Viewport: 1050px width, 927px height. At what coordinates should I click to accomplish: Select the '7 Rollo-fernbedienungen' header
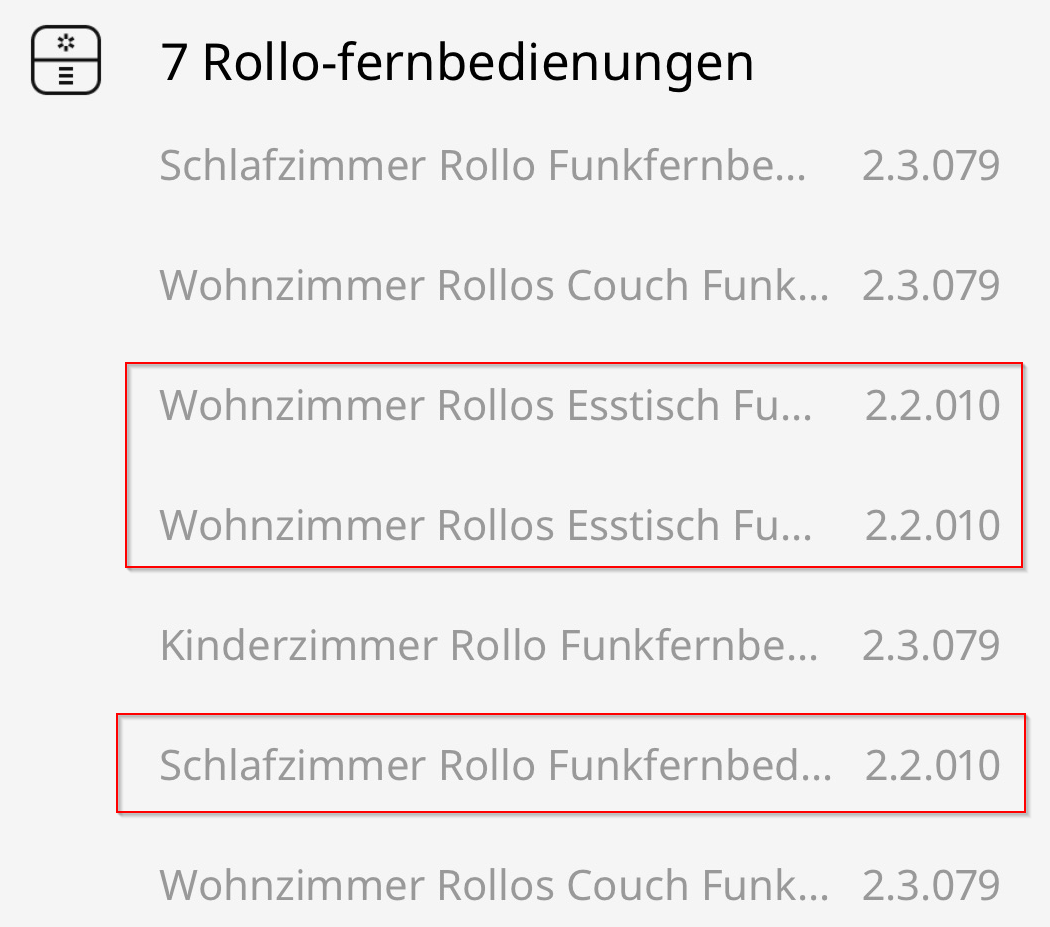(x=456, y=63)
